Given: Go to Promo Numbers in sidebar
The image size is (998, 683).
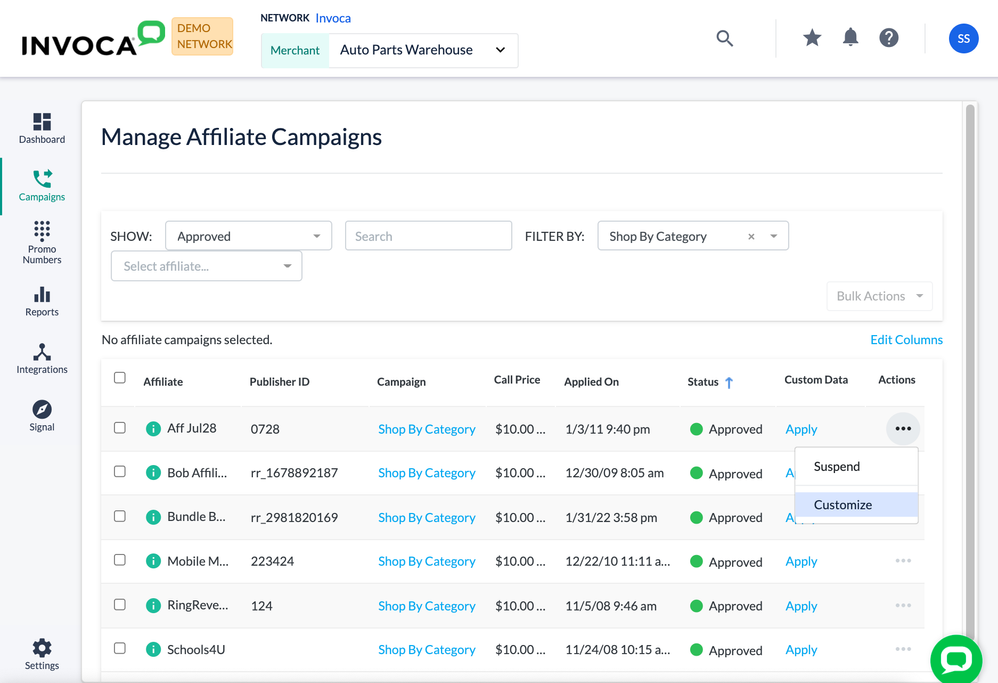Looking at the screenshot, I should tap(42, 243).
